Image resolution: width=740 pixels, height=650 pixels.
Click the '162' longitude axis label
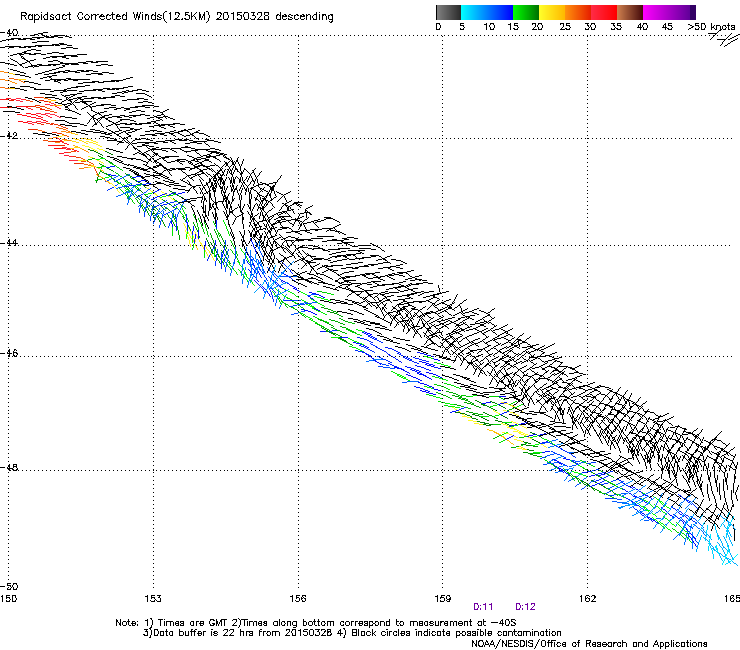(588, 599)
